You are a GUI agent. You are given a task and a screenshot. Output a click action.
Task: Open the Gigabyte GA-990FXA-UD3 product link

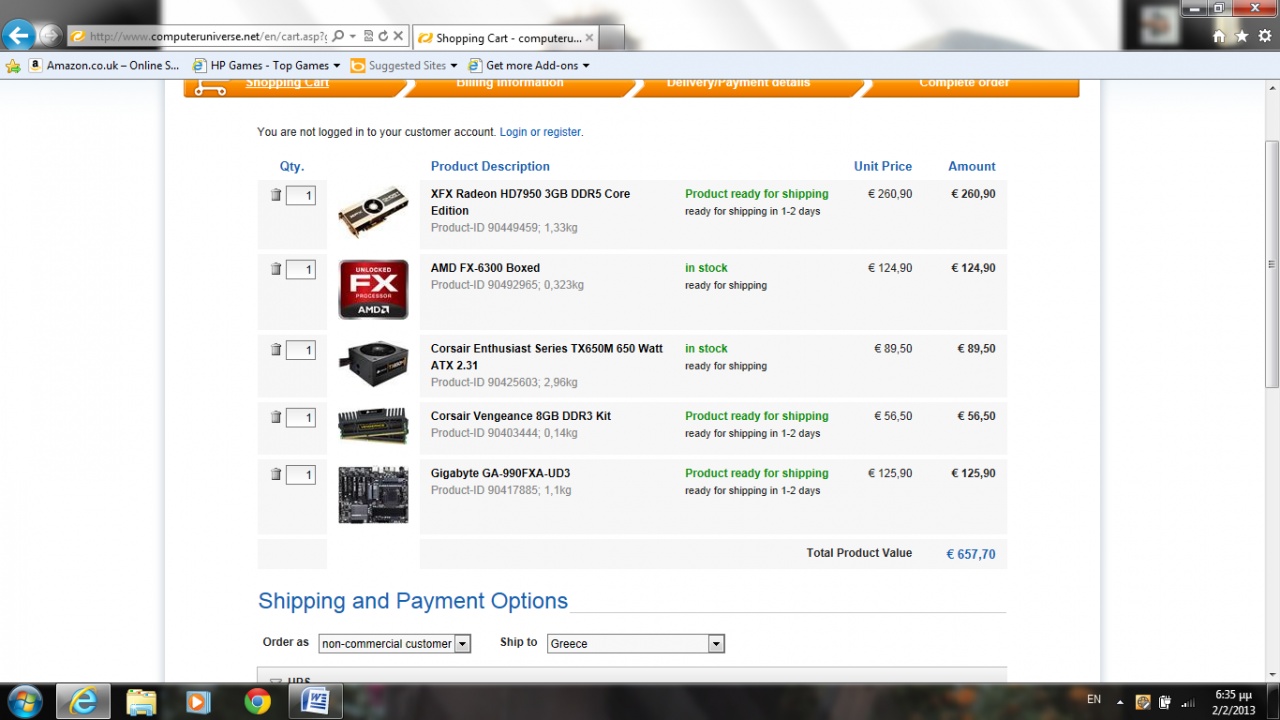click(500, 473)
